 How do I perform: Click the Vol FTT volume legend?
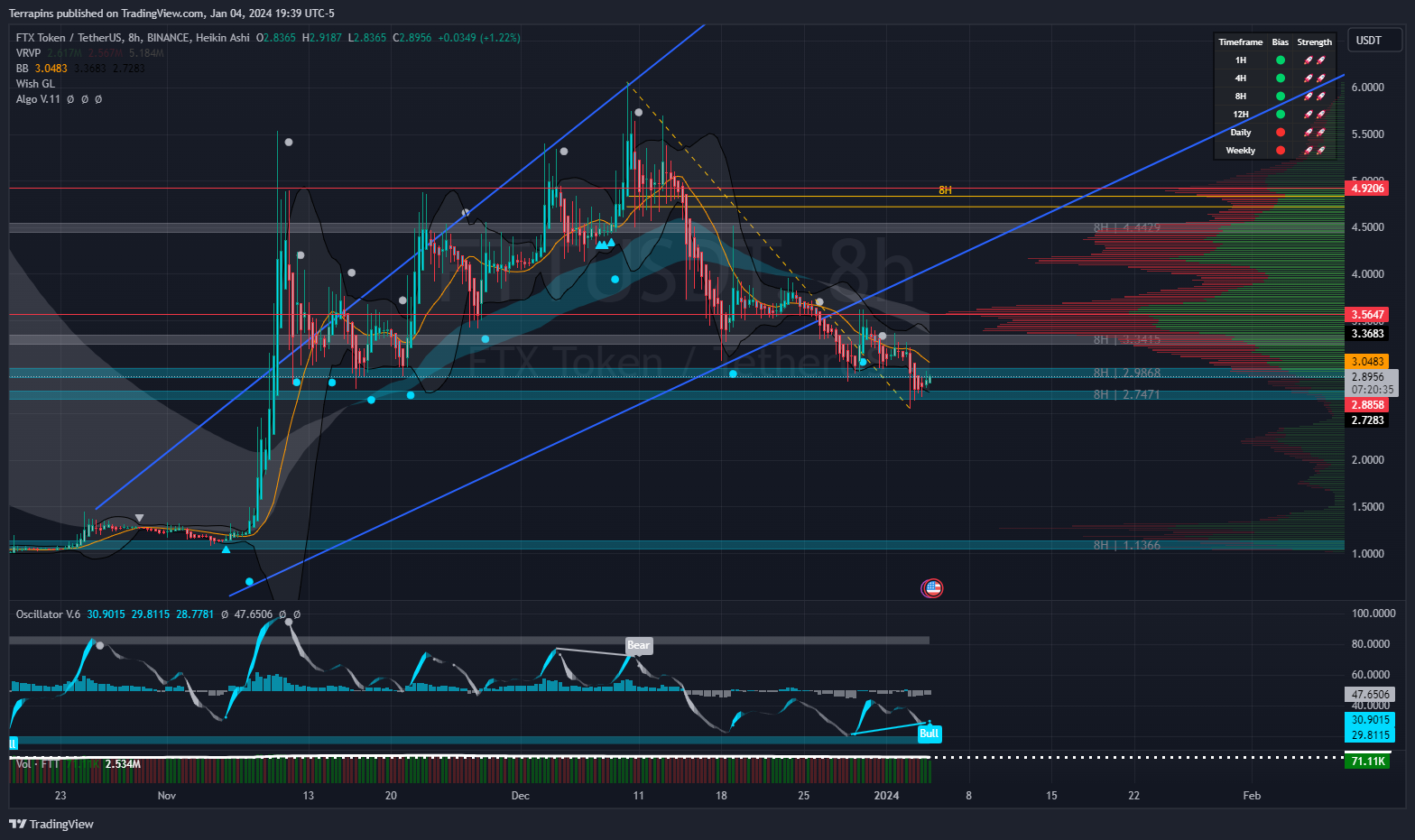pyautogui.click(x=38, y=764)
